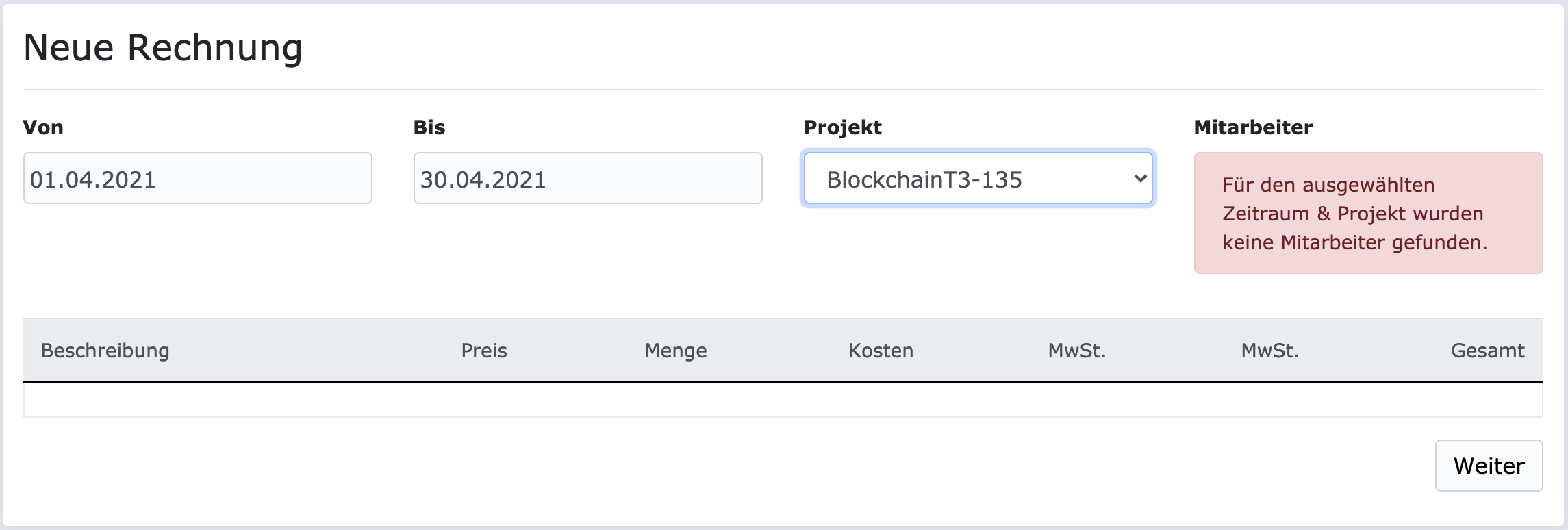Click the Neue Rechnung page heading
Screen dimensions: 1568x530
point(163,48)
